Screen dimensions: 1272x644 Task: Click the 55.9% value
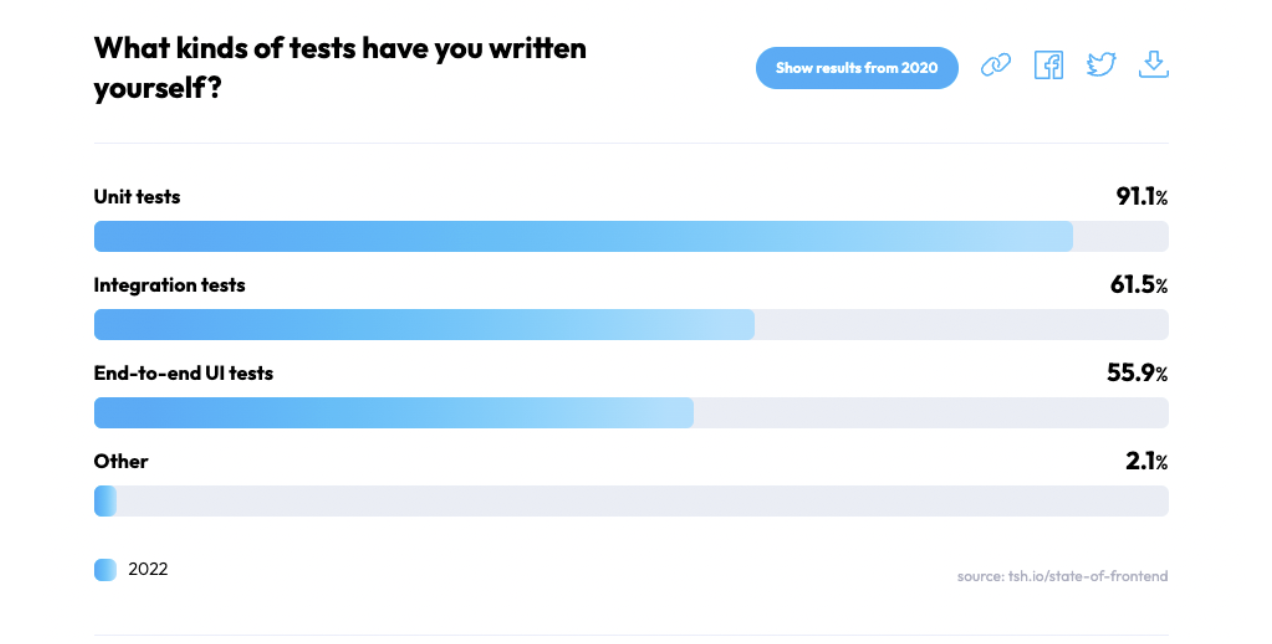(1137, 373)
